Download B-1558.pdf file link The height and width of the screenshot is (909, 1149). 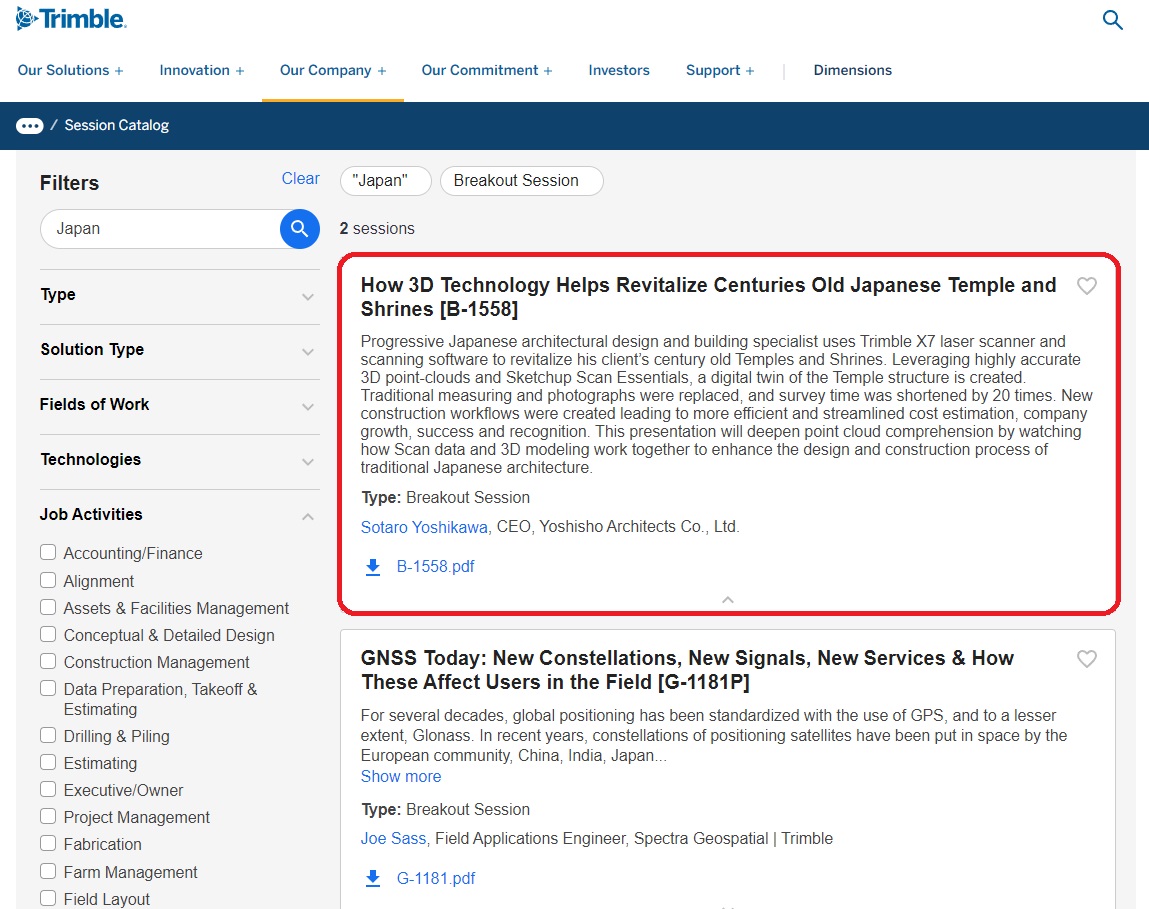[x=435, y=567]
